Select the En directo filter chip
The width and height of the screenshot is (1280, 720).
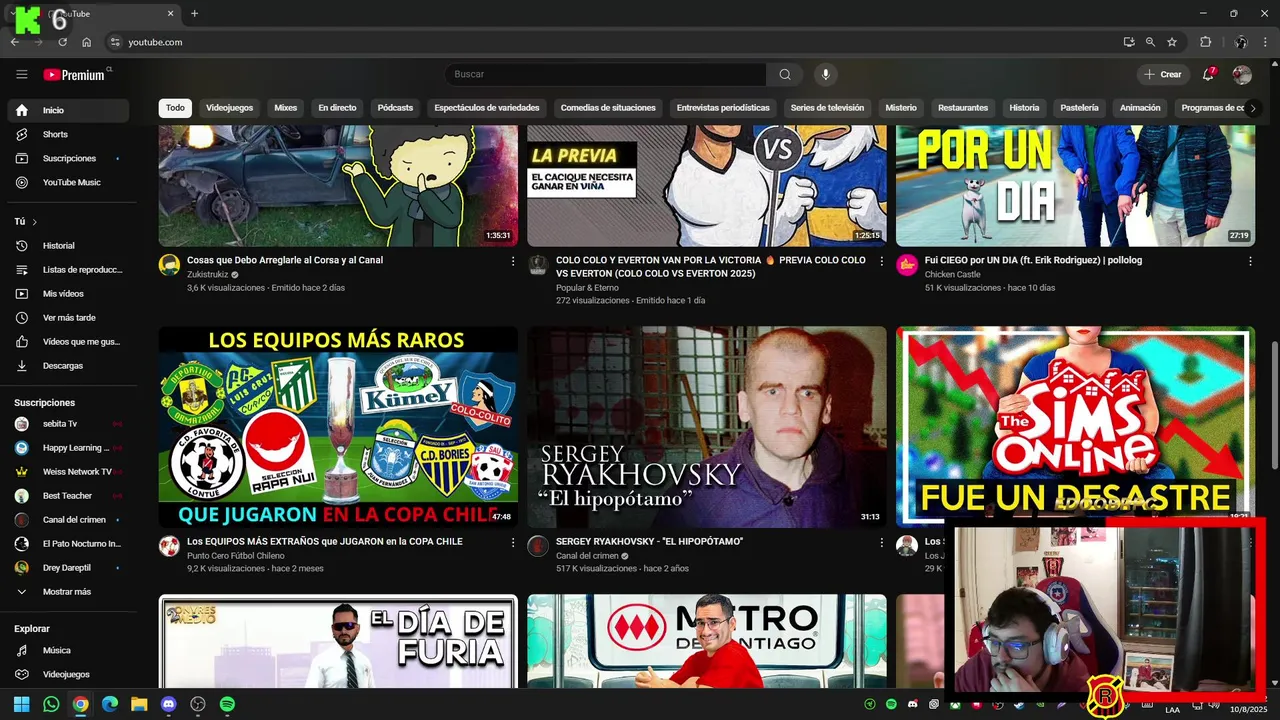(x=337, y=108)
